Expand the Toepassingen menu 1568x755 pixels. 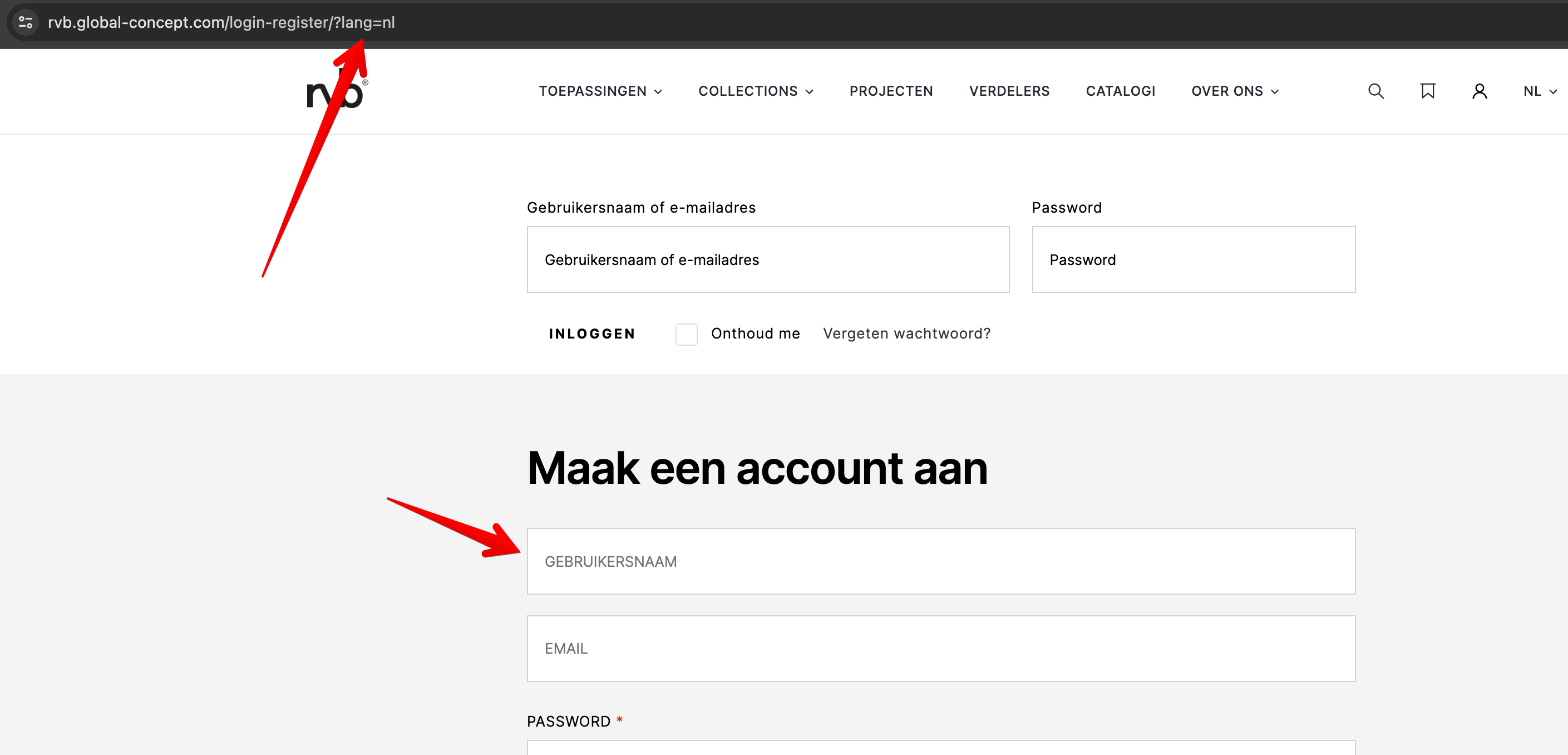click(600, 91)
